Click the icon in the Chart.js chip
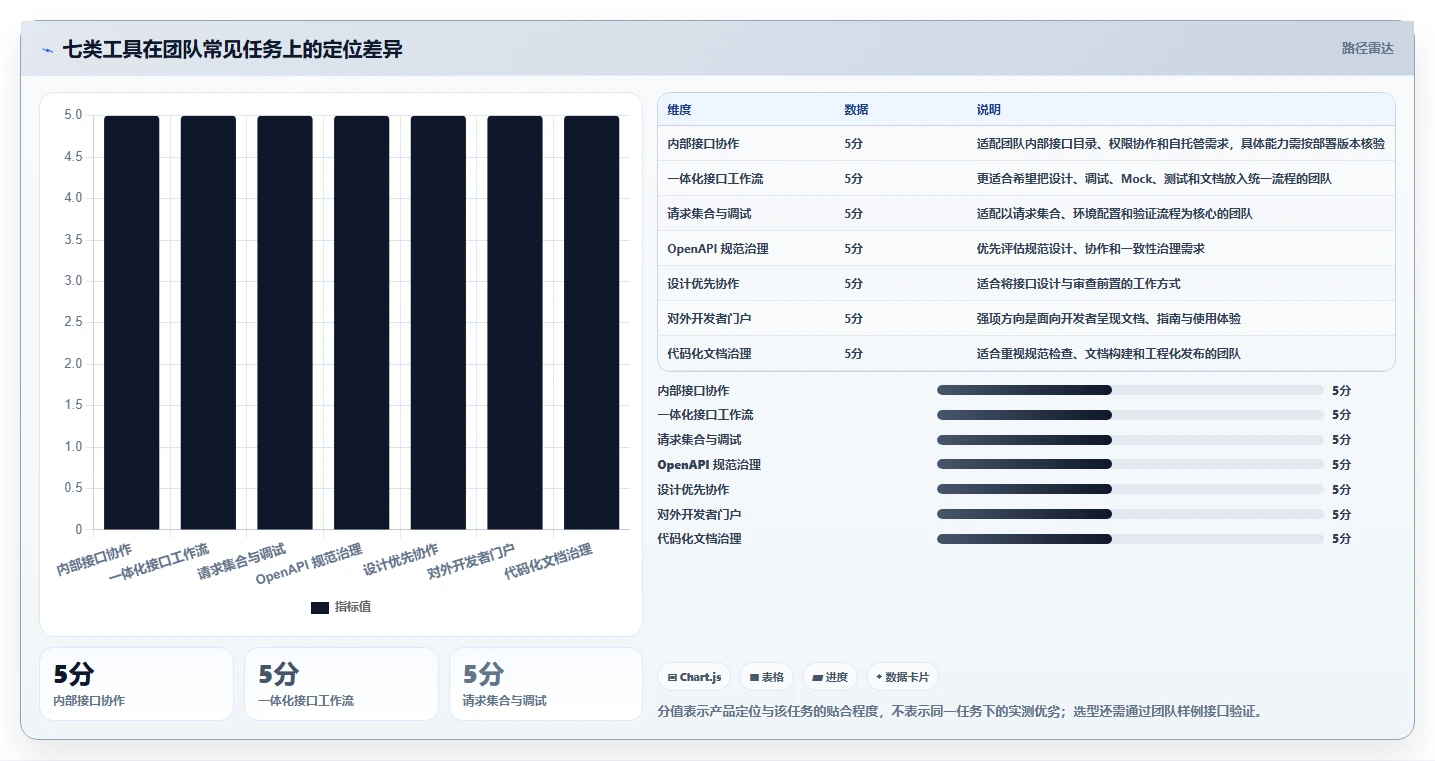This screenshot has width=1435, height=761. [x=672, y=678]
